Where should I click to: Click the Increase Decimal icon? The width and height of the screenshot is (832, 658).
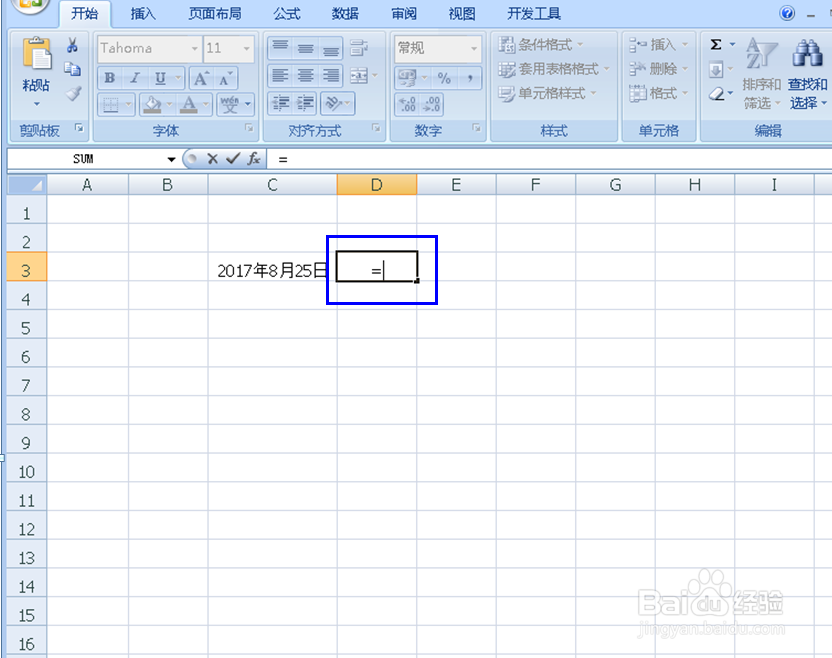point(408,104)
